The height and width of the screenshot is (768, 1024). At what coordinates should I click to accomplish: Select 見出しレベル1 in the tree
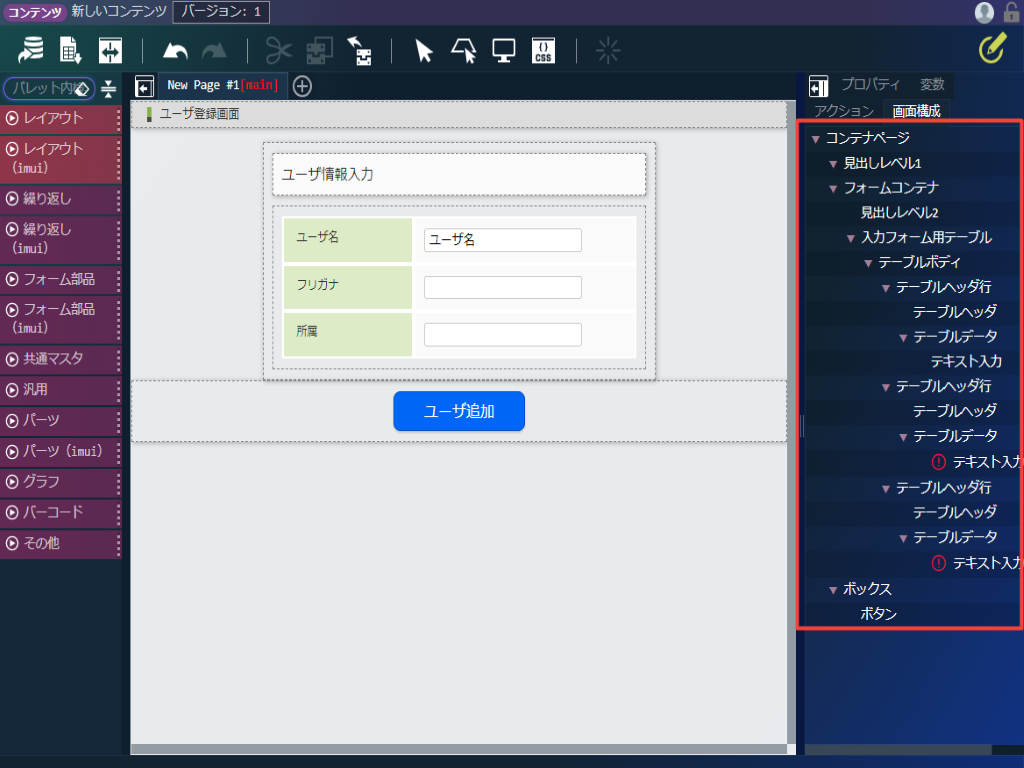(x=882, y=163)
